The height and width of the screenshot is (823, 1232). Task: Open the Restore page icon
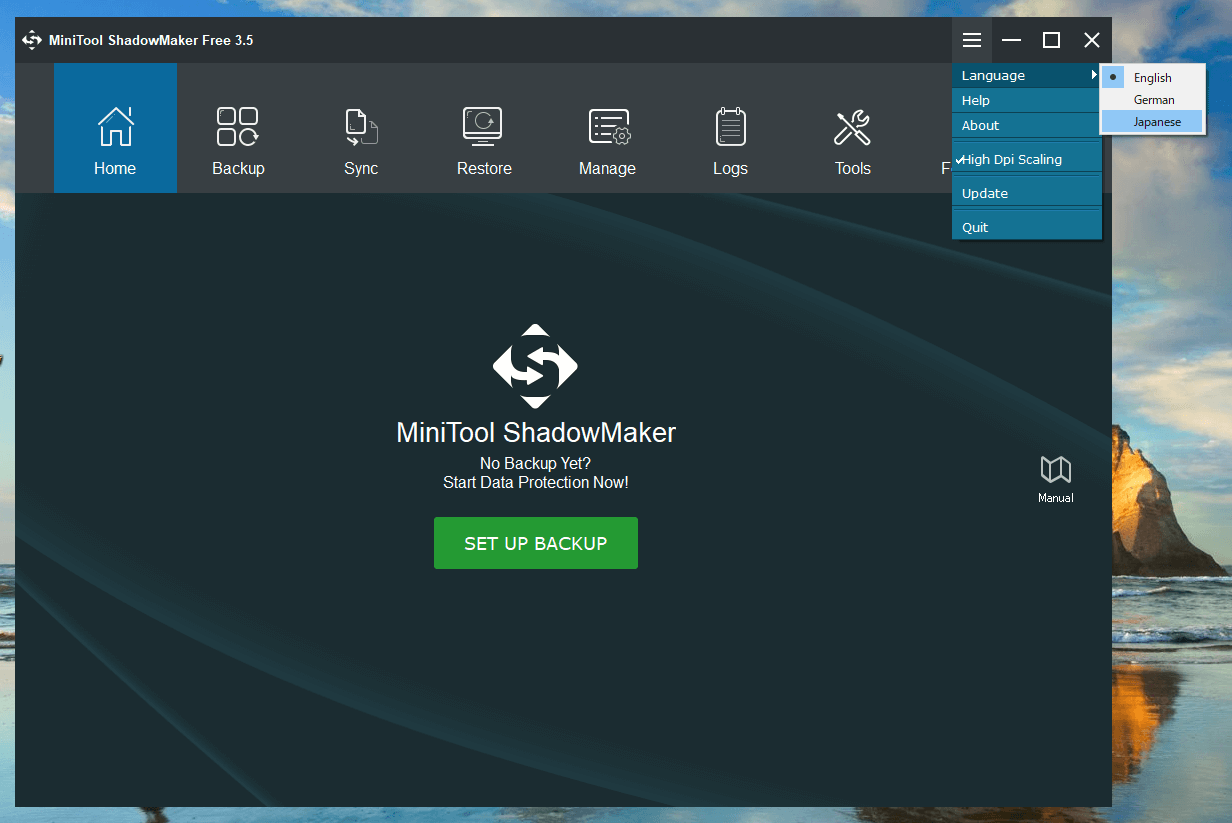(484, 128)
